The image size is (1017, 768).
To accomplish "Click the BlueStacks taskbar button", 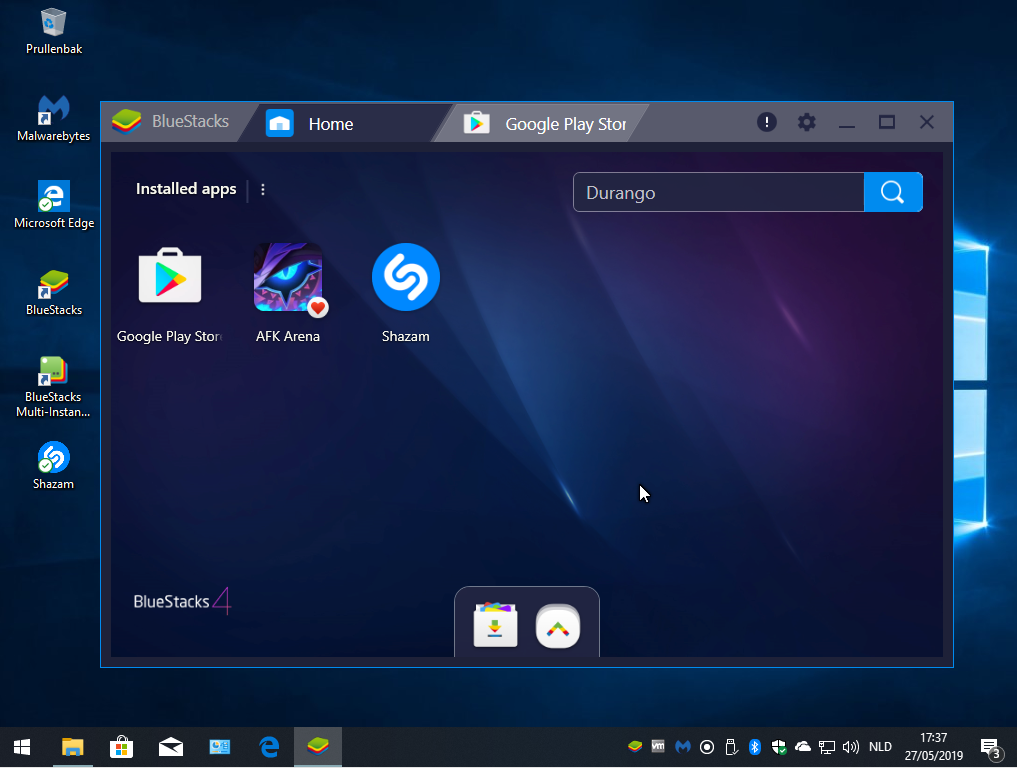I will pos(318,747).
